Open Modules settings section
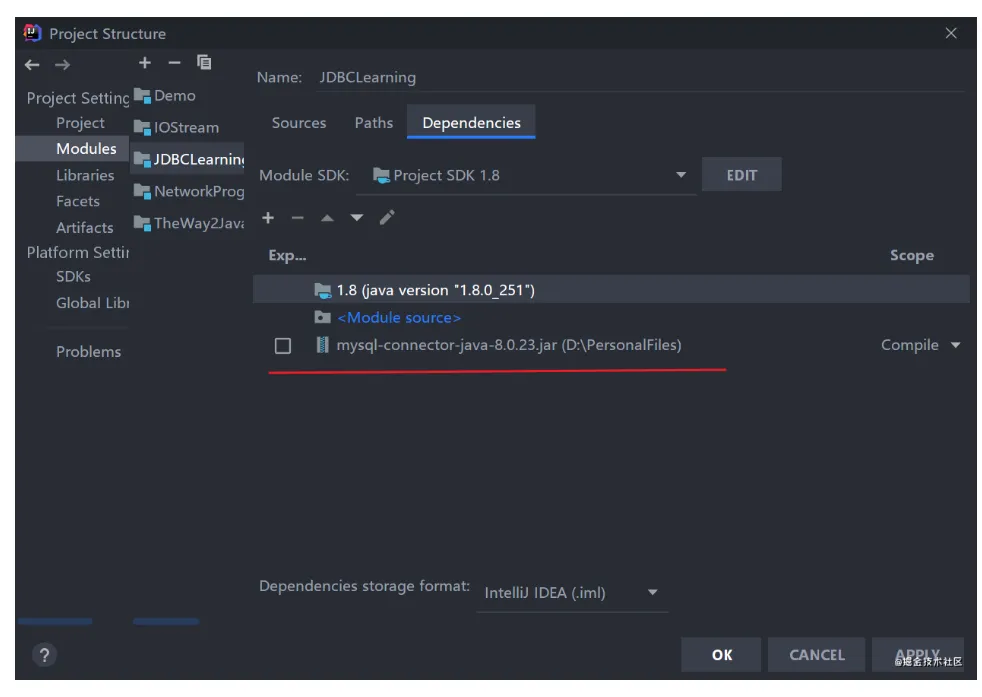The width and height of the screenshot is (982, 697). pos(73,149)
